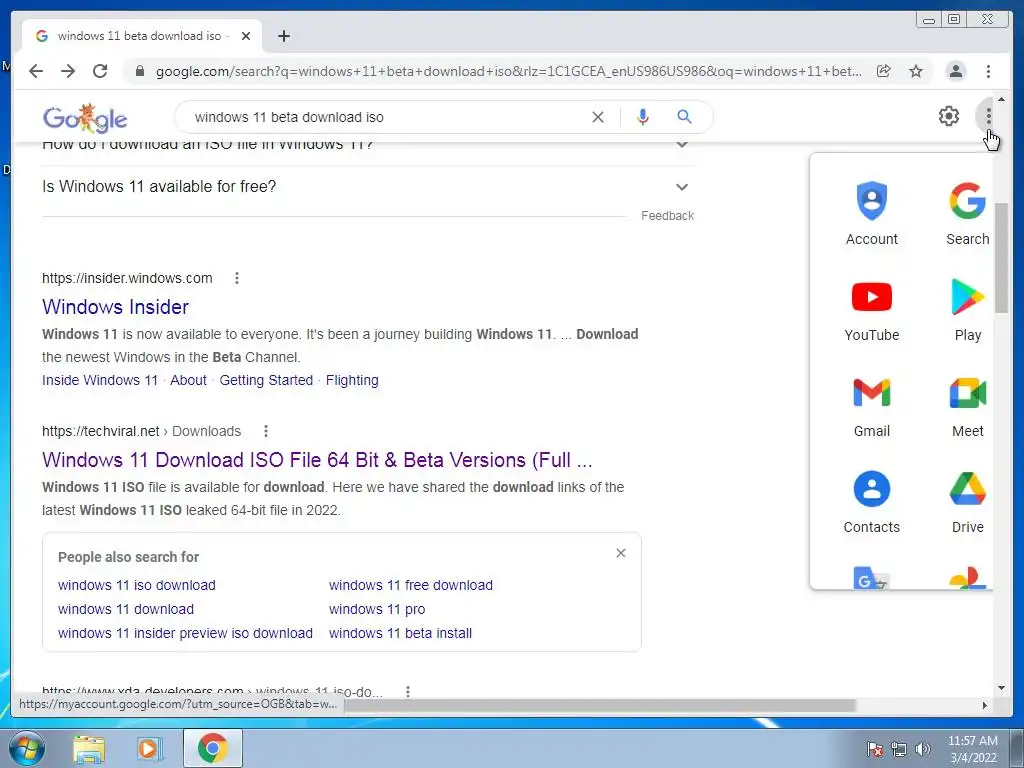Open options for techviral.net result
The image size is (1024, 768).
click(x=265, y=431)
